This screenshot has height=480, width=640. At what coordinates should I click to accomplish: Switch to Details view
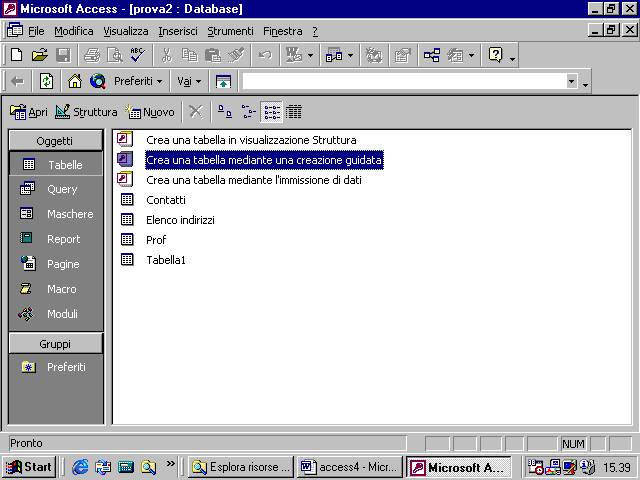coord(294,111)
